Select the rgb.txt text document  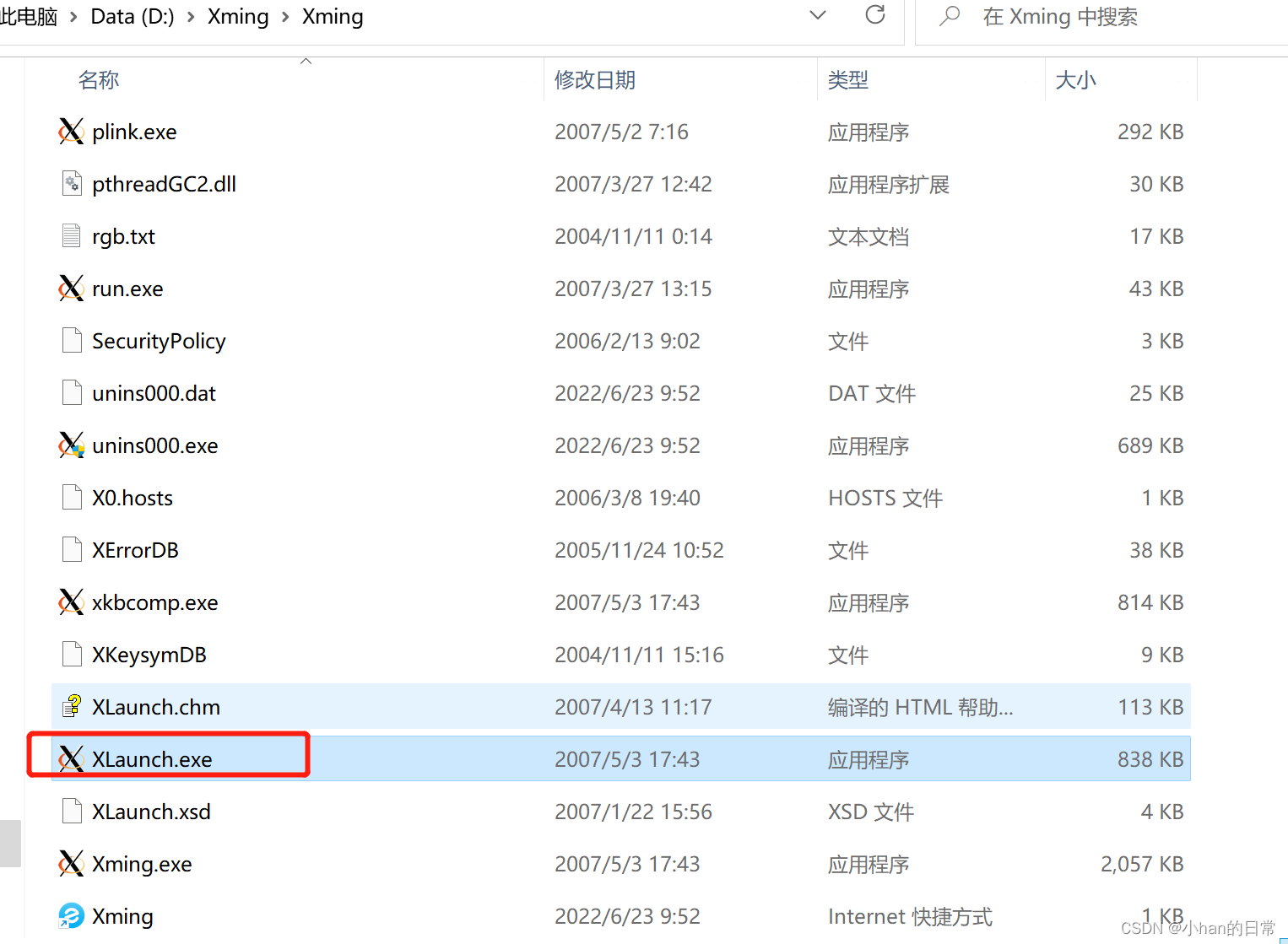tap(123, 235)
